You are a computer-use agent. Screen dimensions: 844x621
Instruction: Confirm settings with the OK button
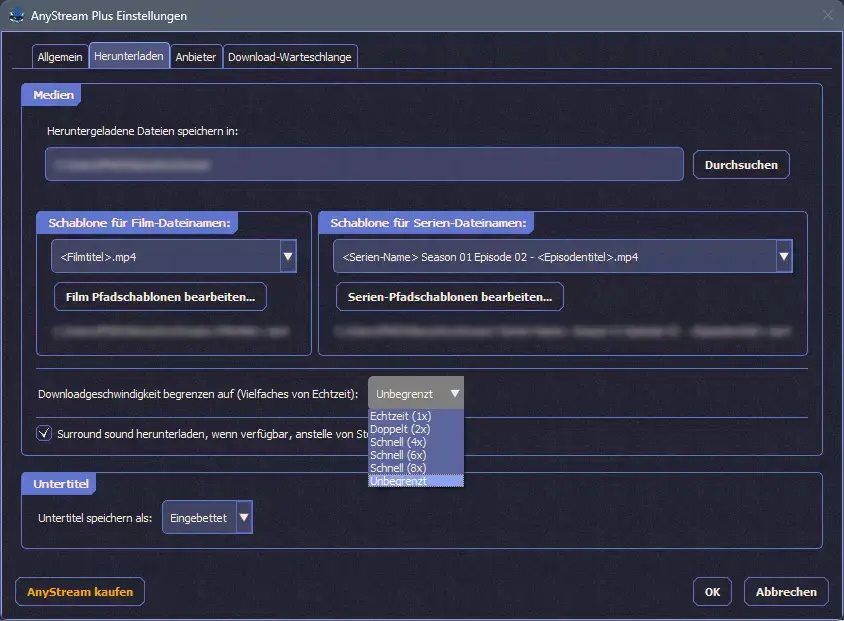coord(712,591)
